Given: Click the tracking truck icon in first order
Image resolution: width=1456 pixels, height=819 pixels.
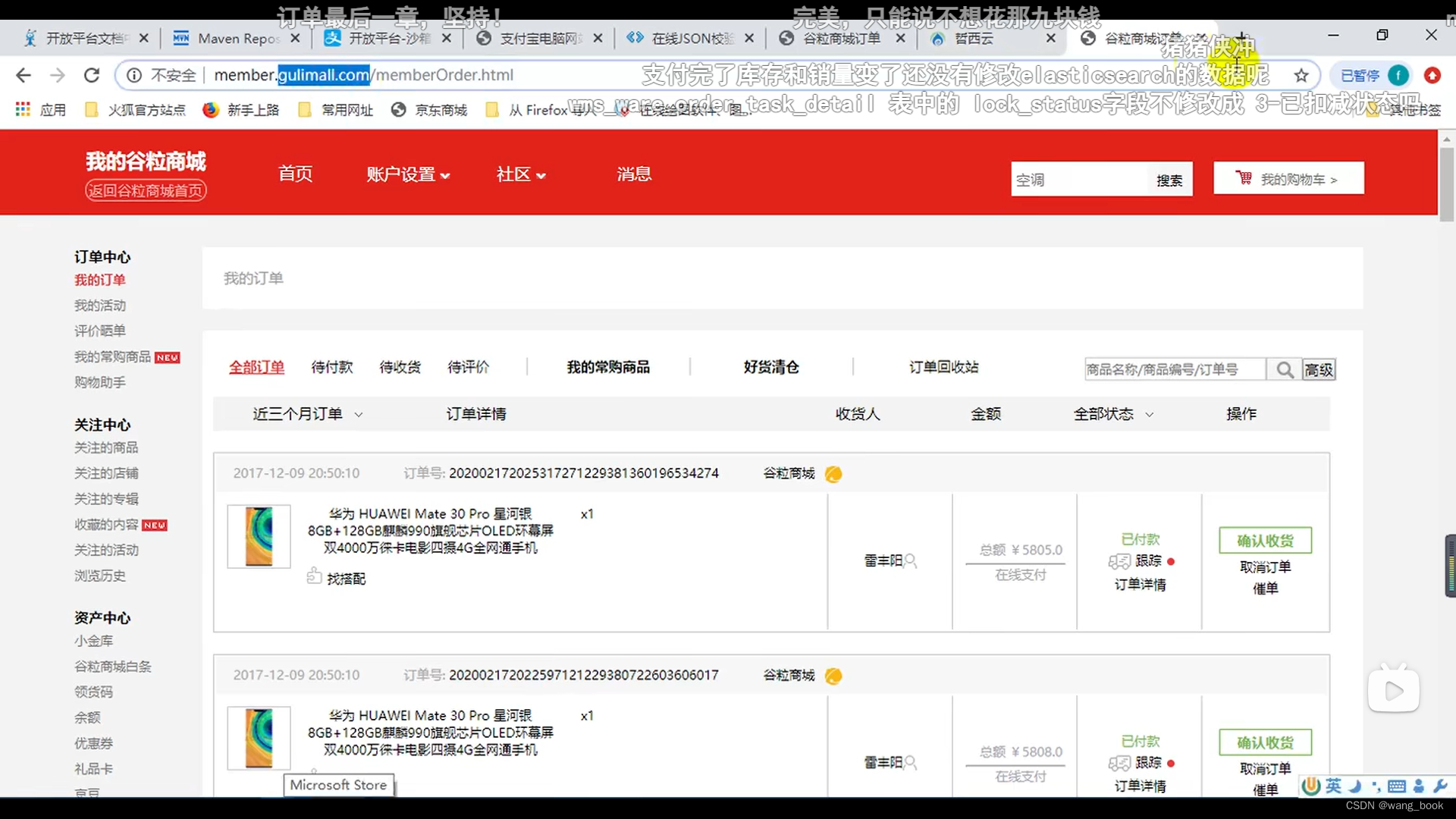Looking at the screenshot, I should point(1119,562).
